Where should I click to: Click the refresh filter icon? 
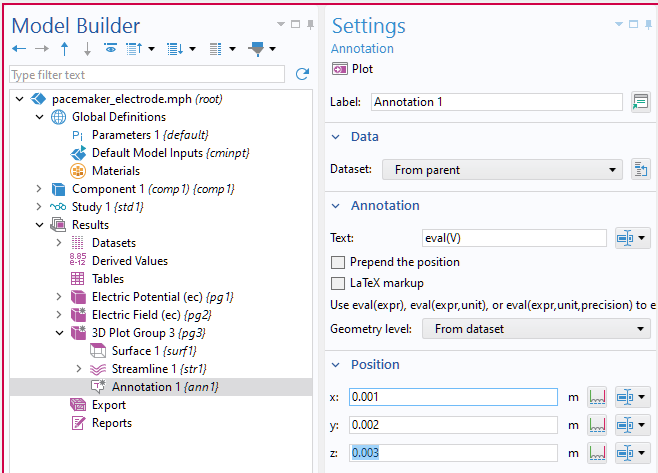coord(303,75)
